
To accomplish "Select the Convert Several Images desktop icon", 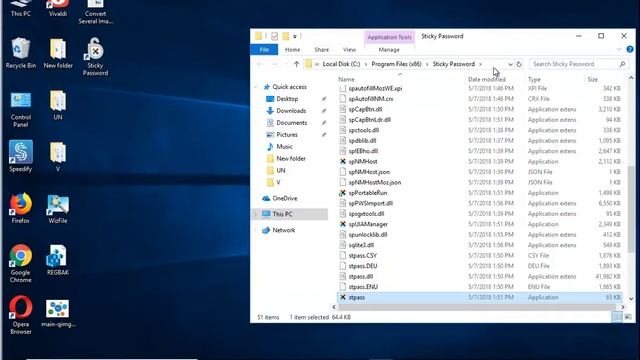I will pyautogui.click(x=96, y=12).
